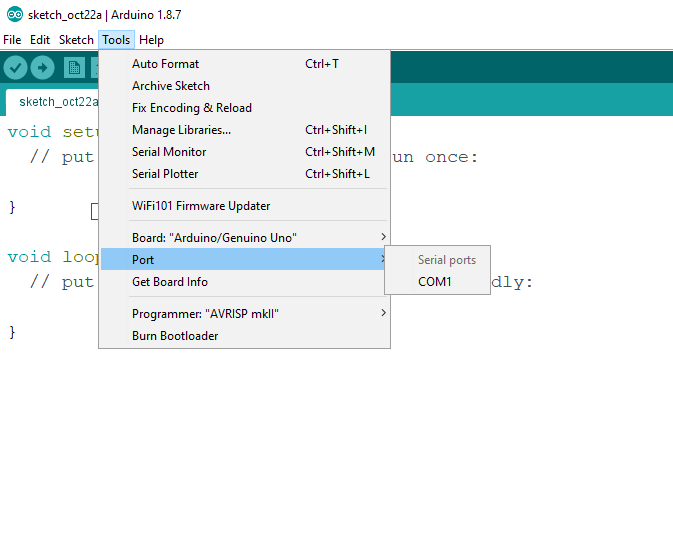Open the Edit menu
The height and width of the screenshot is (551, 673).
[x=40, y=40]
